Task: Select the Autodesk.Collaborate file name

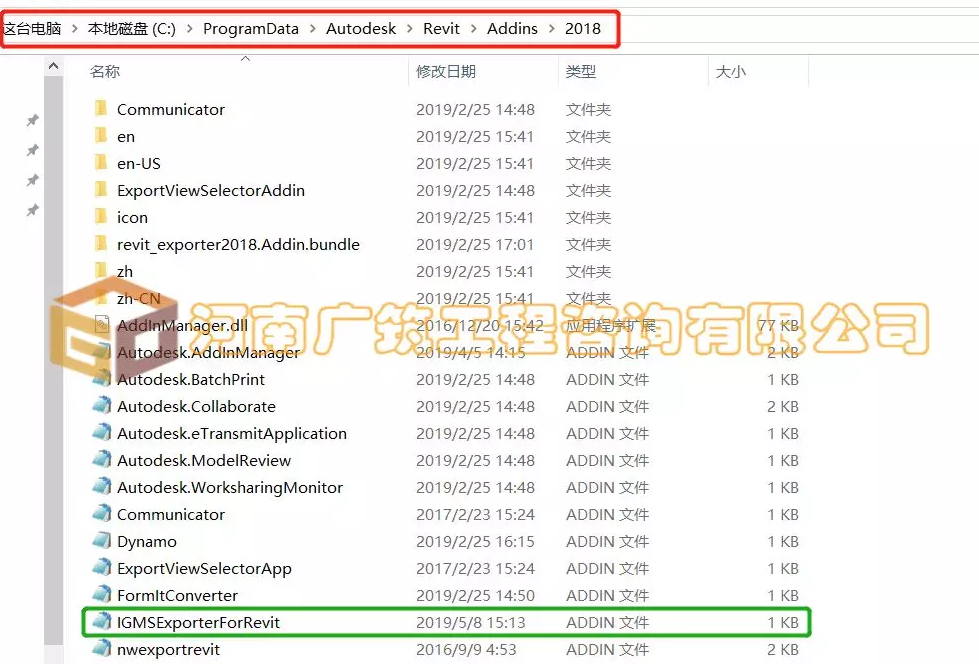Action: (196, 406)
